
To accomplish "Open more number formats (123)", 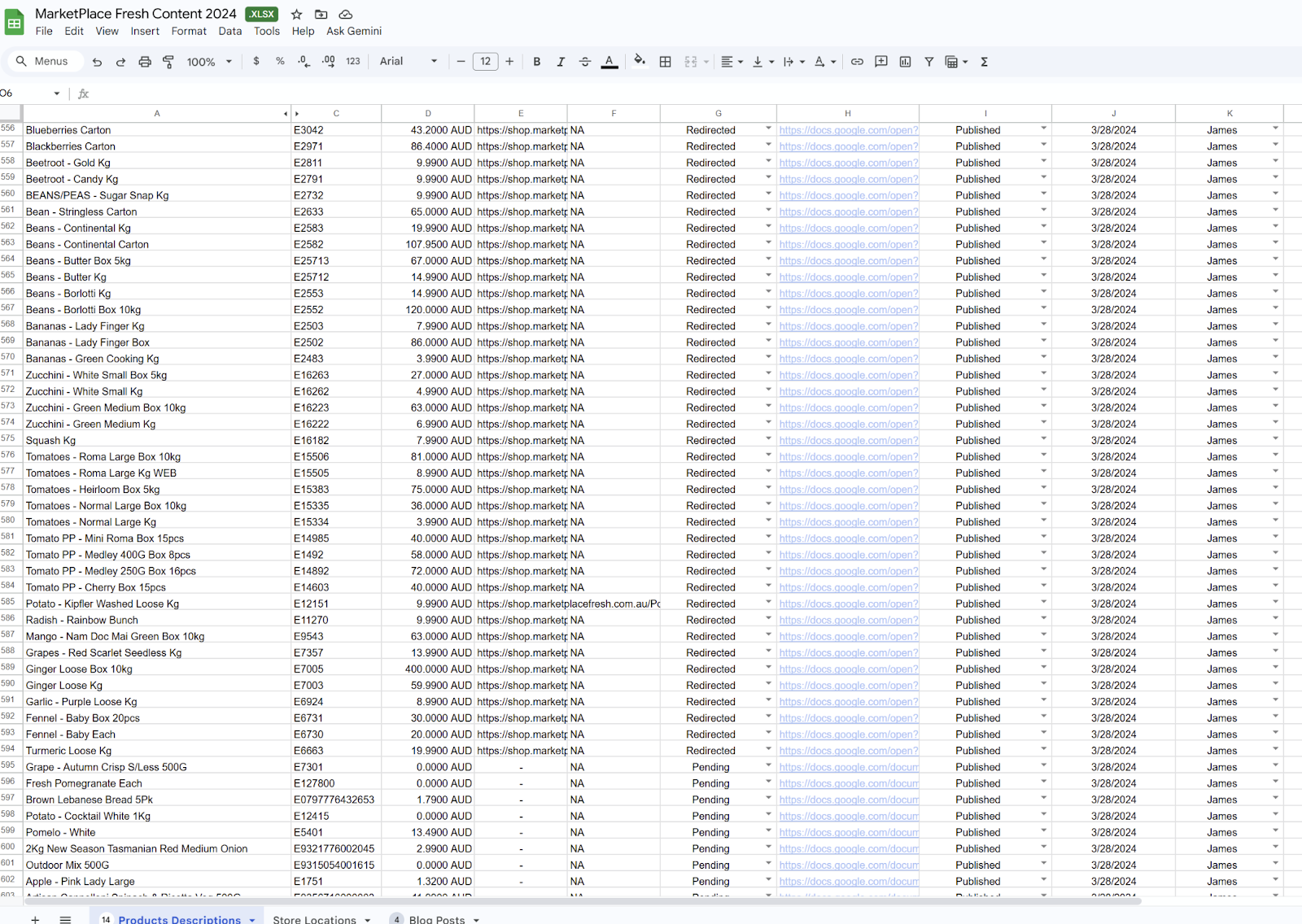I will click(353, 61).
